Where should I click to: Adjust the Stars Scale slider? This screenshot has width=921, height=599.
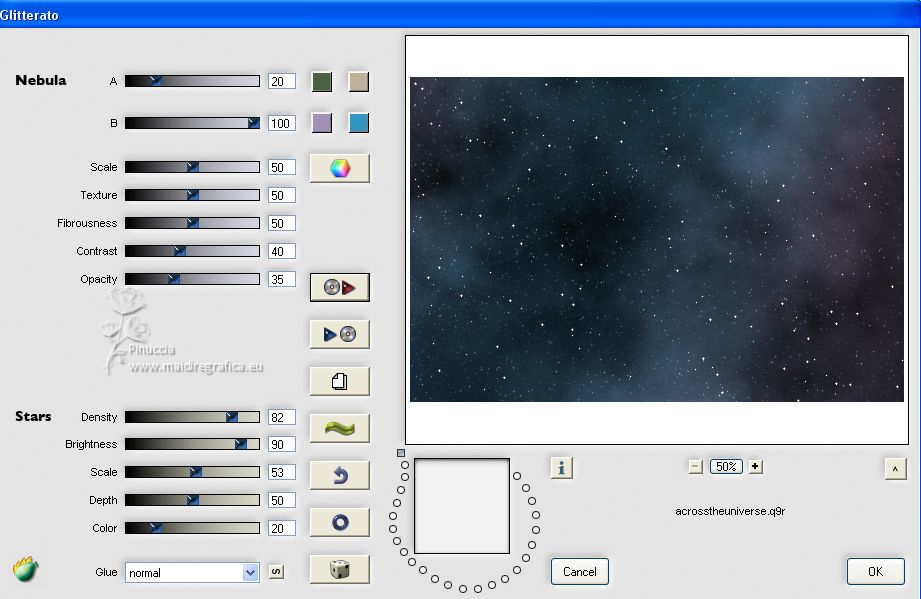(x=192, y=472)
